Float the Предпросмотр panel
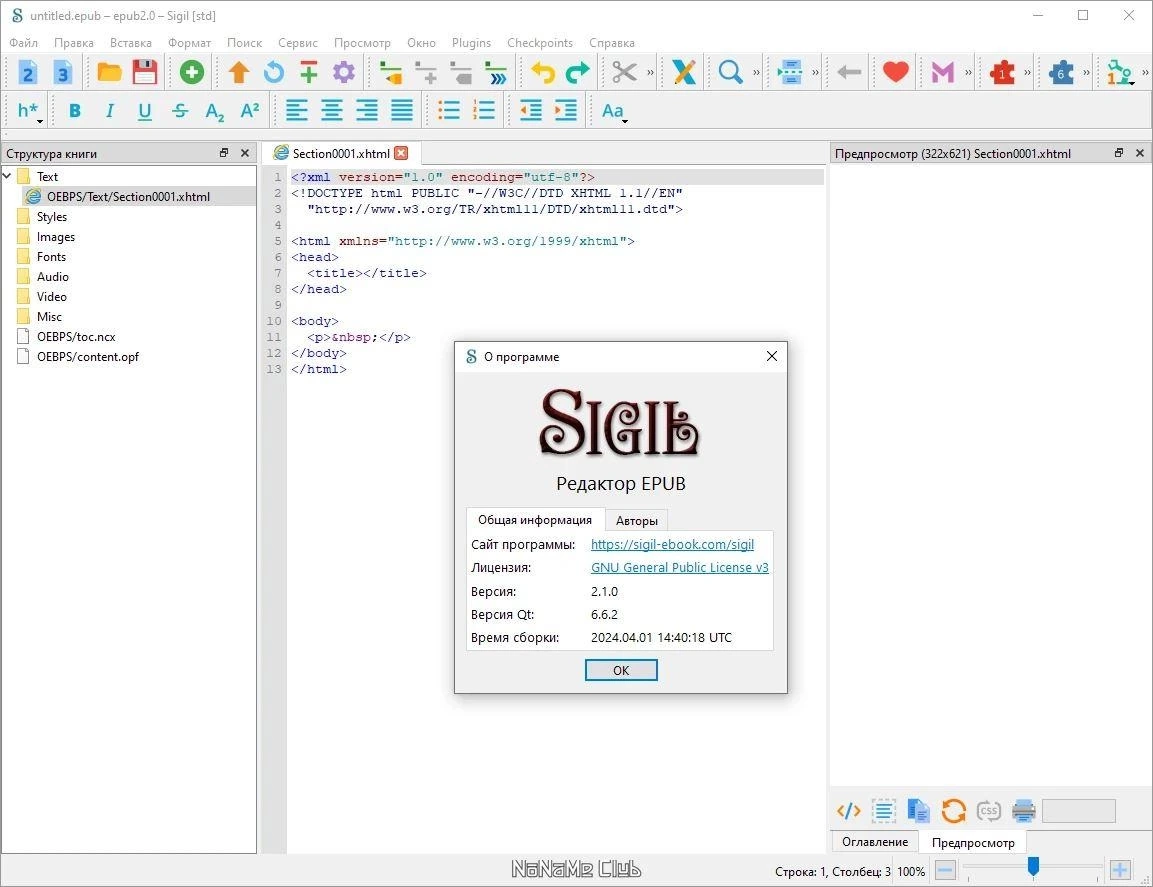 pos(1118,153)
